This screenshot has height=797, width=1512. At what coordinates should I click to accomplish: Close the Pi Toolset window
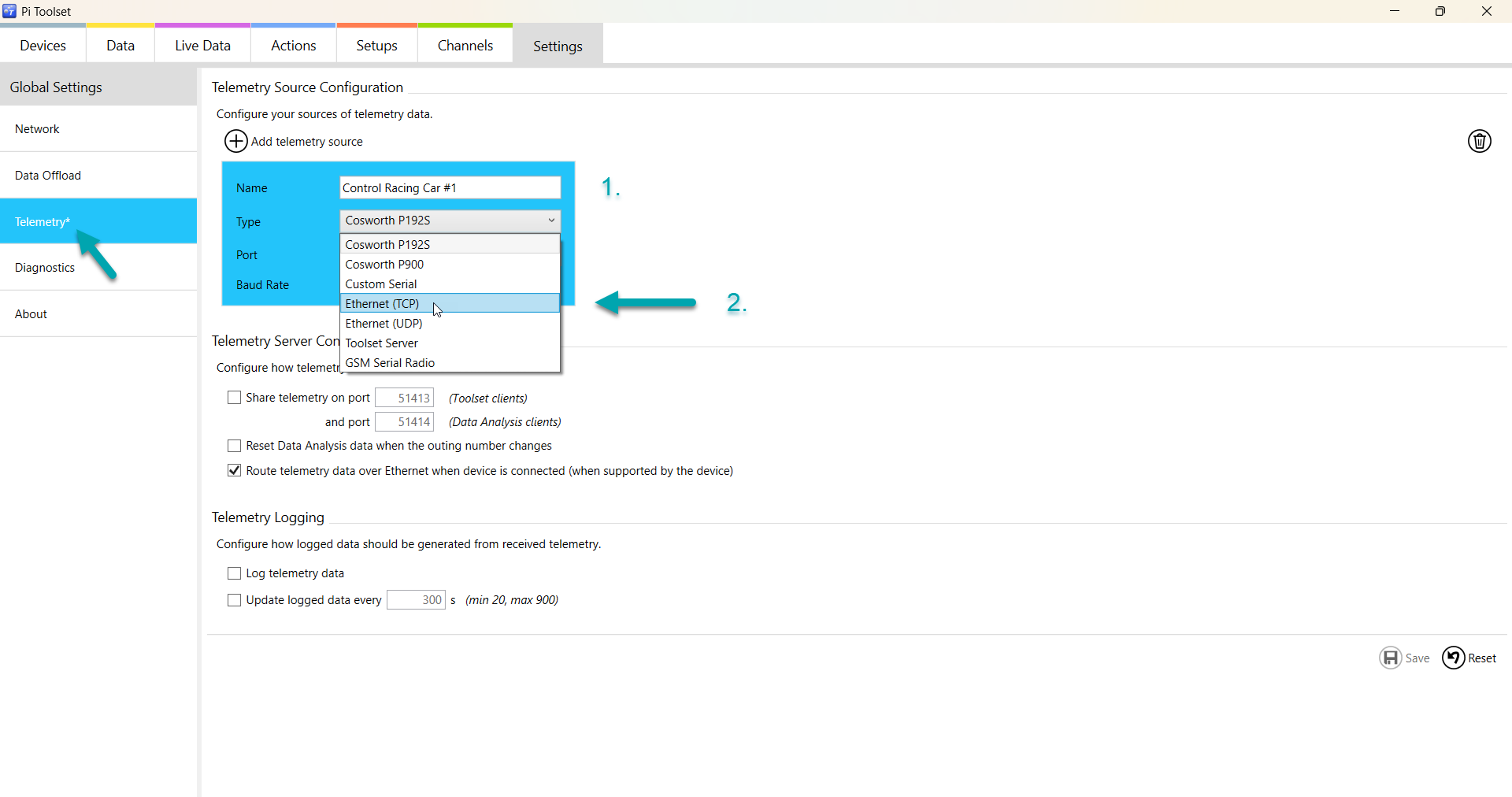1487,11
